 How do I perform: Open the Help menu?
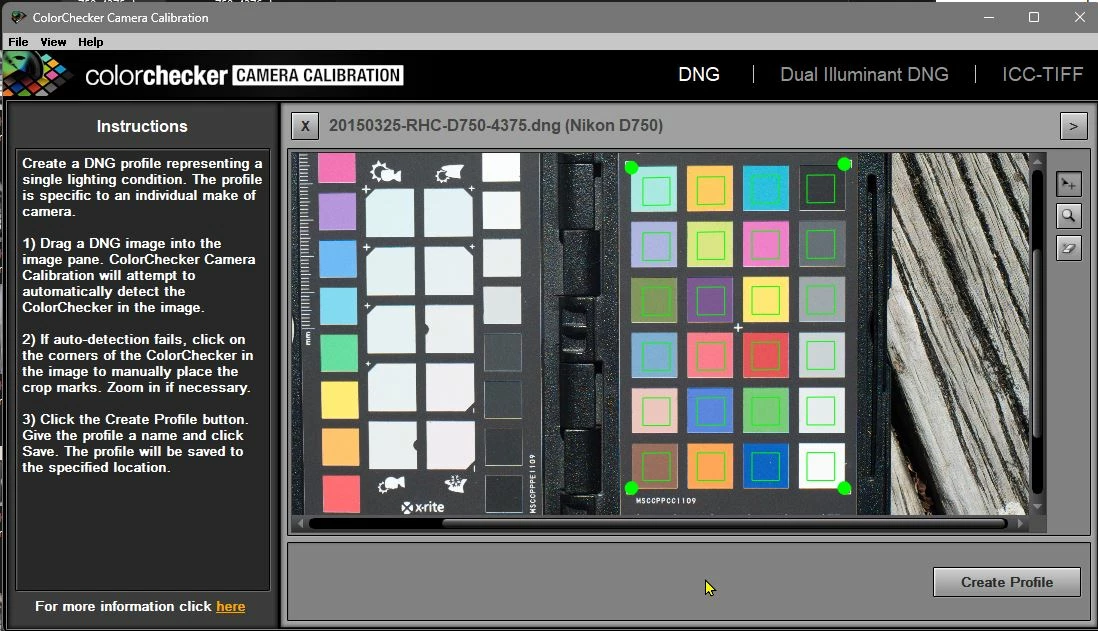coord(90,42)
